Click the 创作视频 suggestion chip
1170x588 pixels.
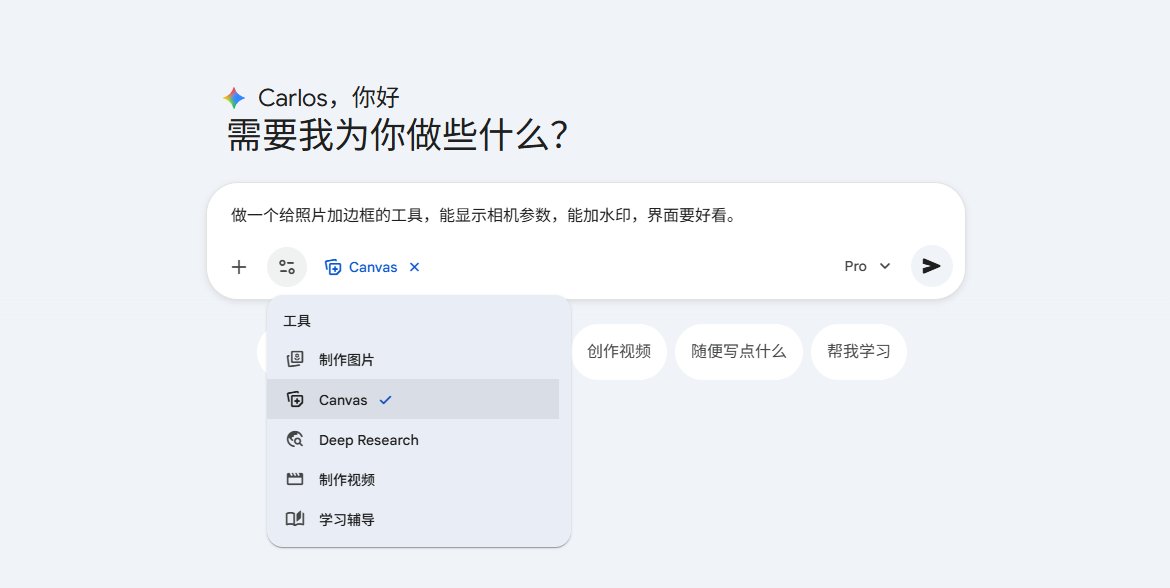point(619,351)
